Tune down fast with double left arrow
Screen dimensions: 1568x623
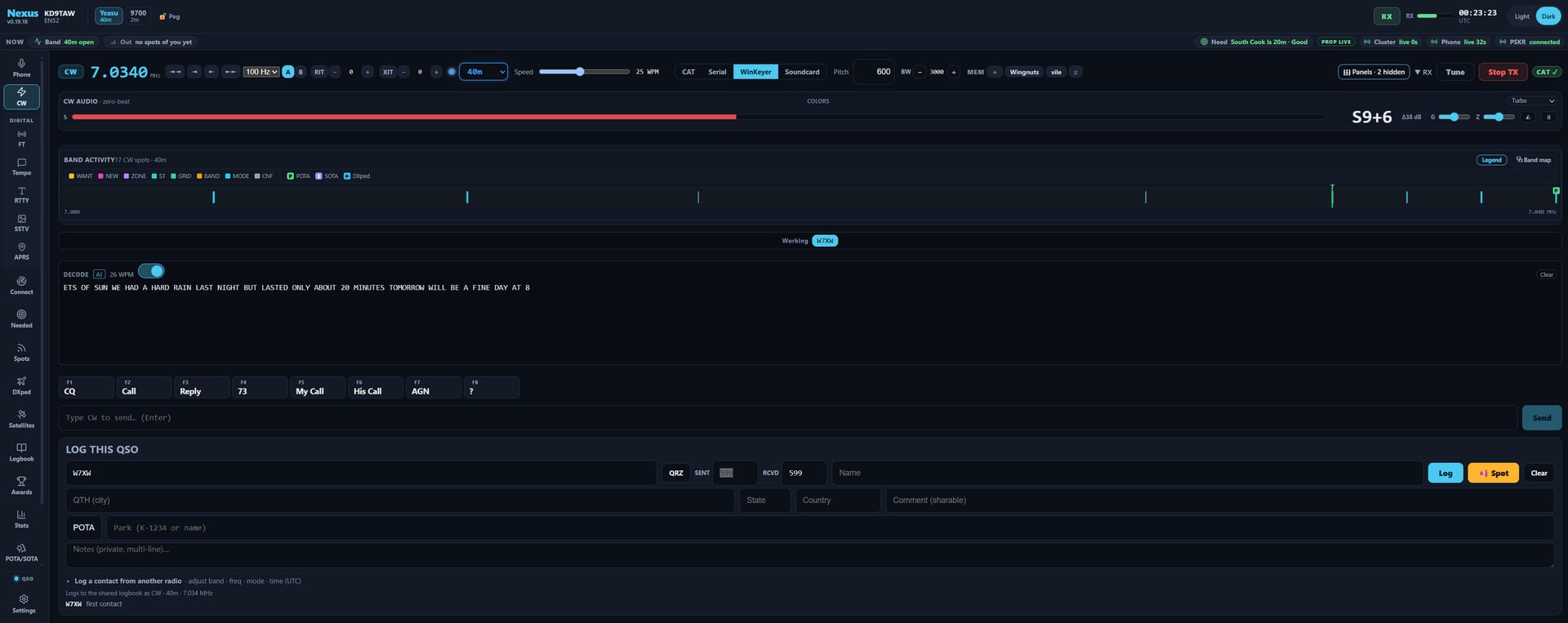pyautogui.click(x=175, y=72)
